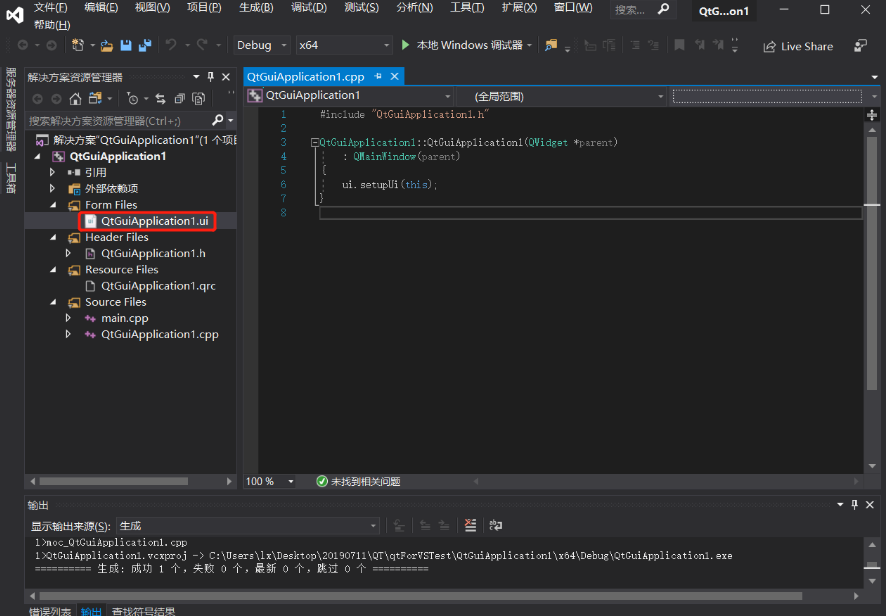Save the current file with floppy icon

pyautogui.click(x=126, y=46)
